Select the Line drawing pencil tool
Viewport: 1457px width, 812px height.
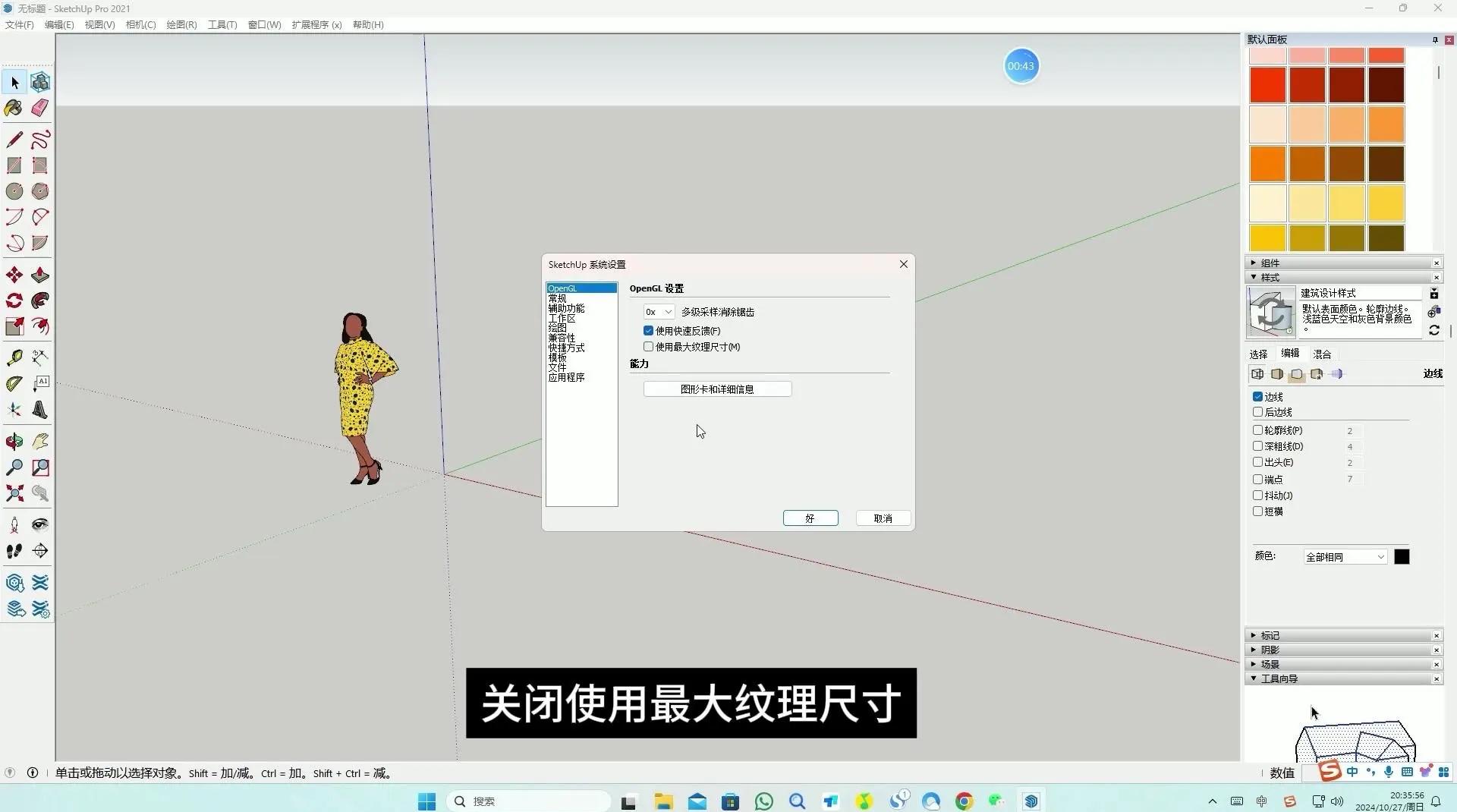[14, 139]
